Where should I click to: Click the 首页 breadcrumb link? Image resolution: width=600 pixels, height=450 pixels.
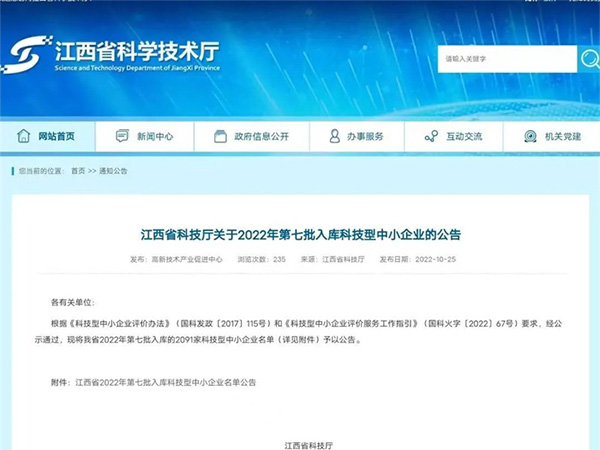(78, 171)
